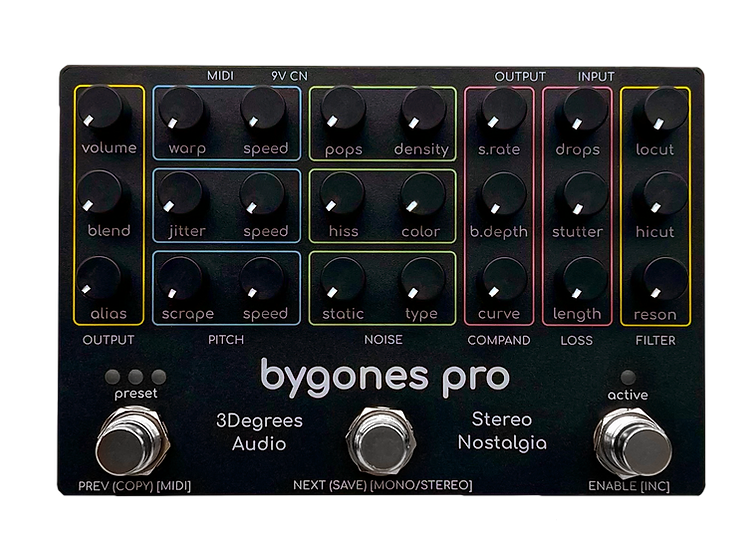
Task: Click the density knob
Action: coord(424,109)
